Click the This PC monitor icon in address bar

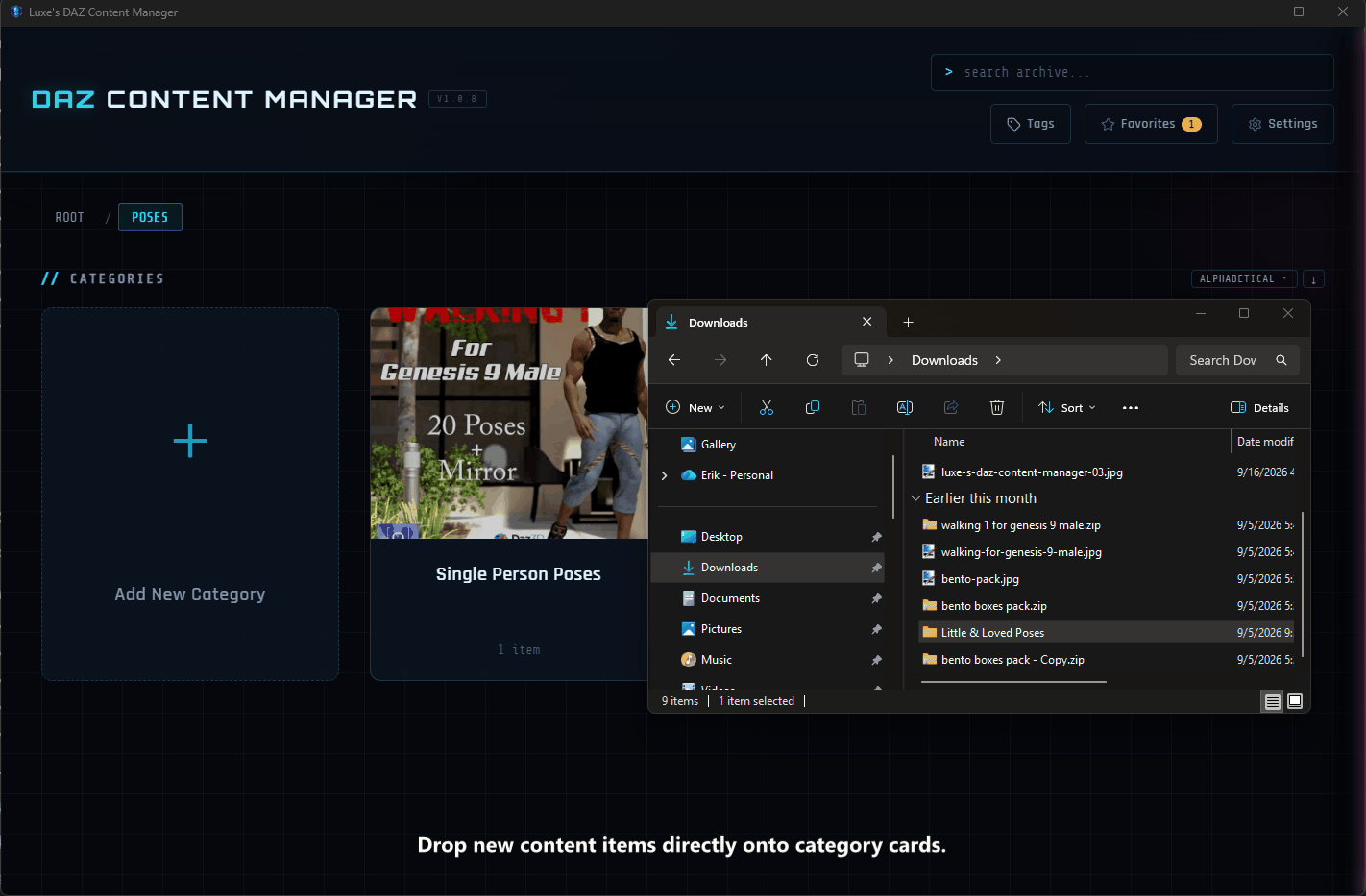[x=862, y=360]
